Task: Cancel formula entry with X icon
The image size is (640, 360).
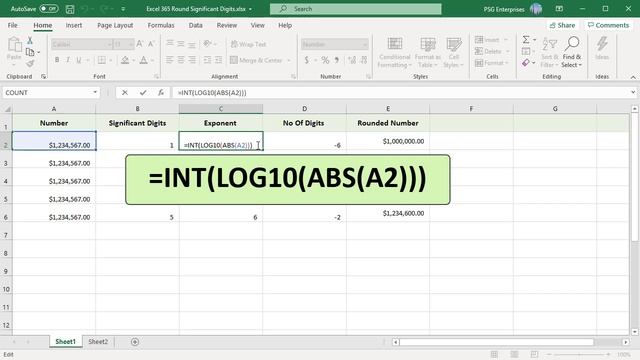Action: click(124, 93)
